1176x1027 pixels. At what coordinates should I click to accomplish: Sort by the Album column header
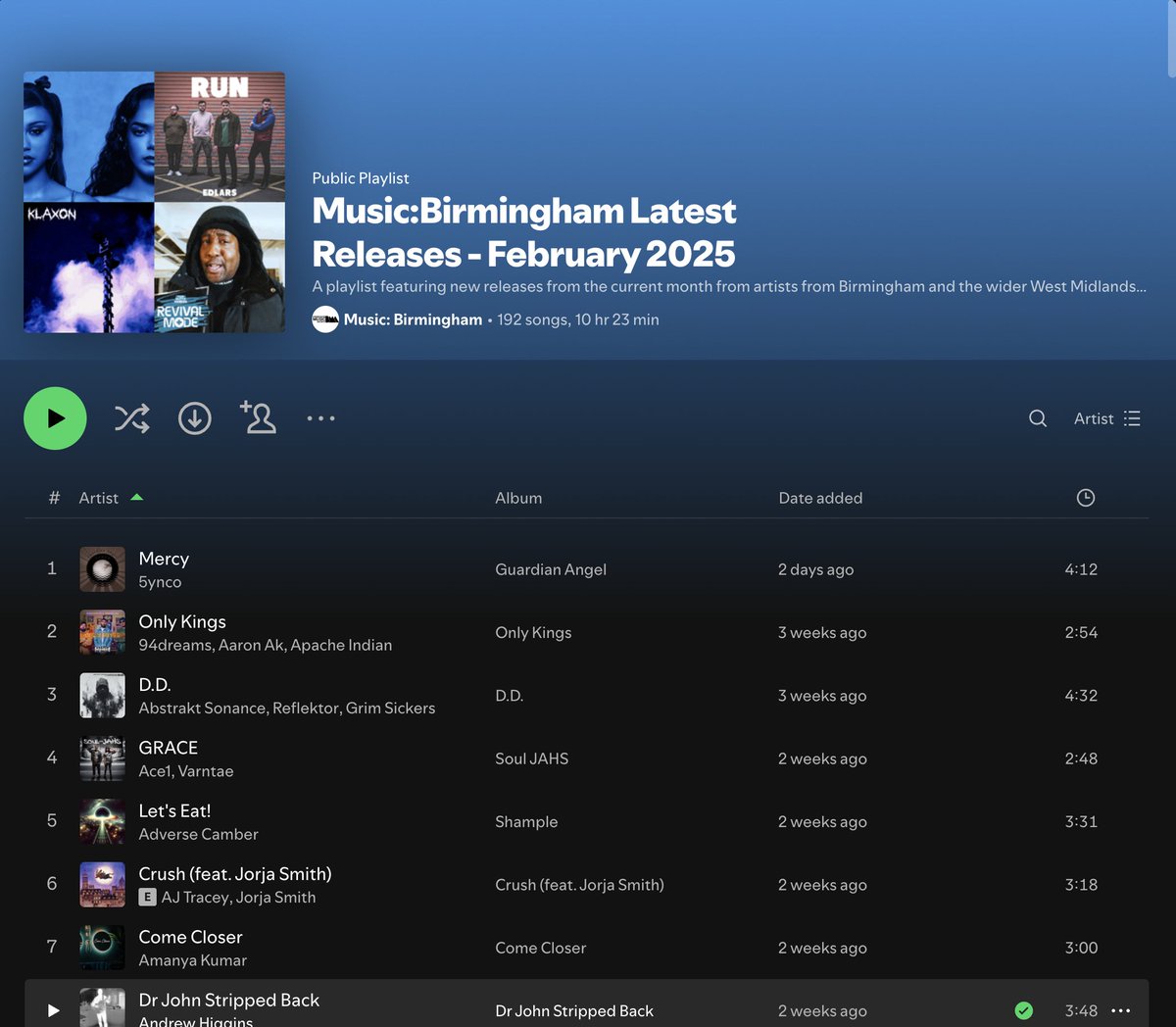pyautogui.click(x=518, y=498)
